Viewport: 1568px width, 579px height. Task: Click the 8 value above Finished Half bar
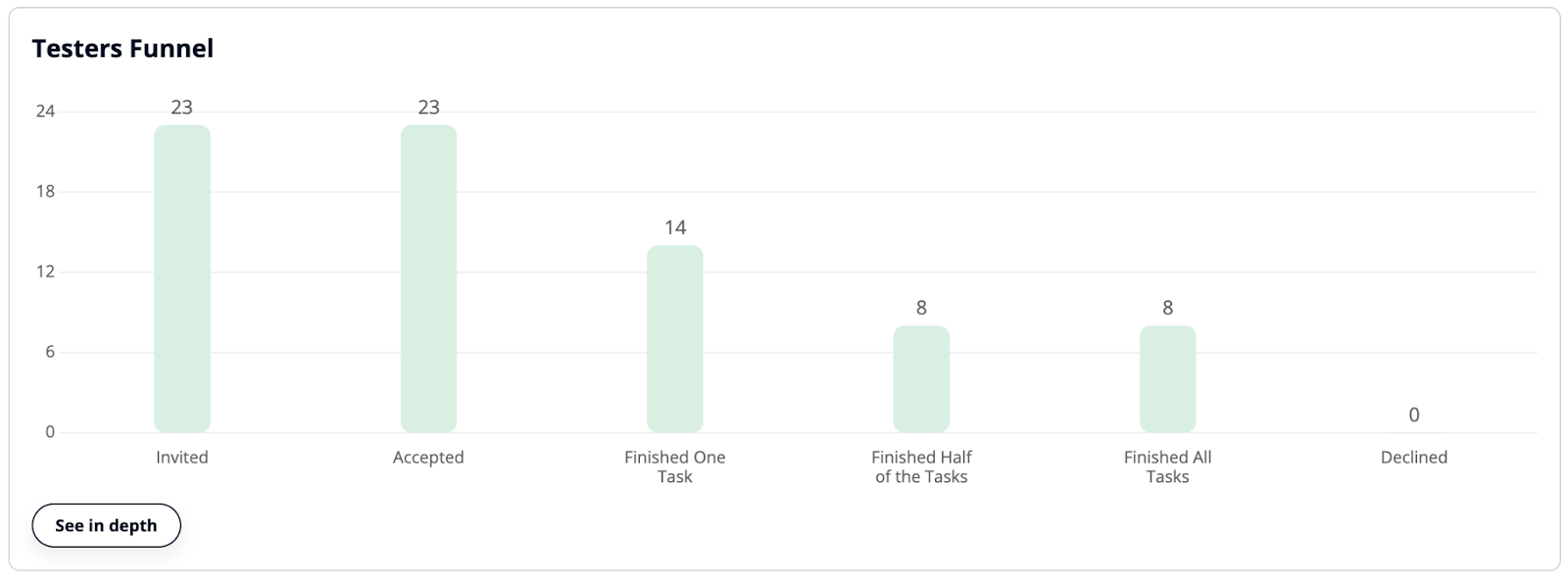[921, 308]
